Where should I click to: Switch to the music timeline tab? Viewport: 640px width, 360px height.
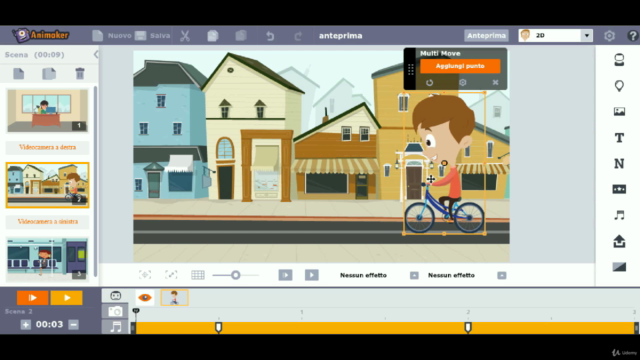pos(115,327)
